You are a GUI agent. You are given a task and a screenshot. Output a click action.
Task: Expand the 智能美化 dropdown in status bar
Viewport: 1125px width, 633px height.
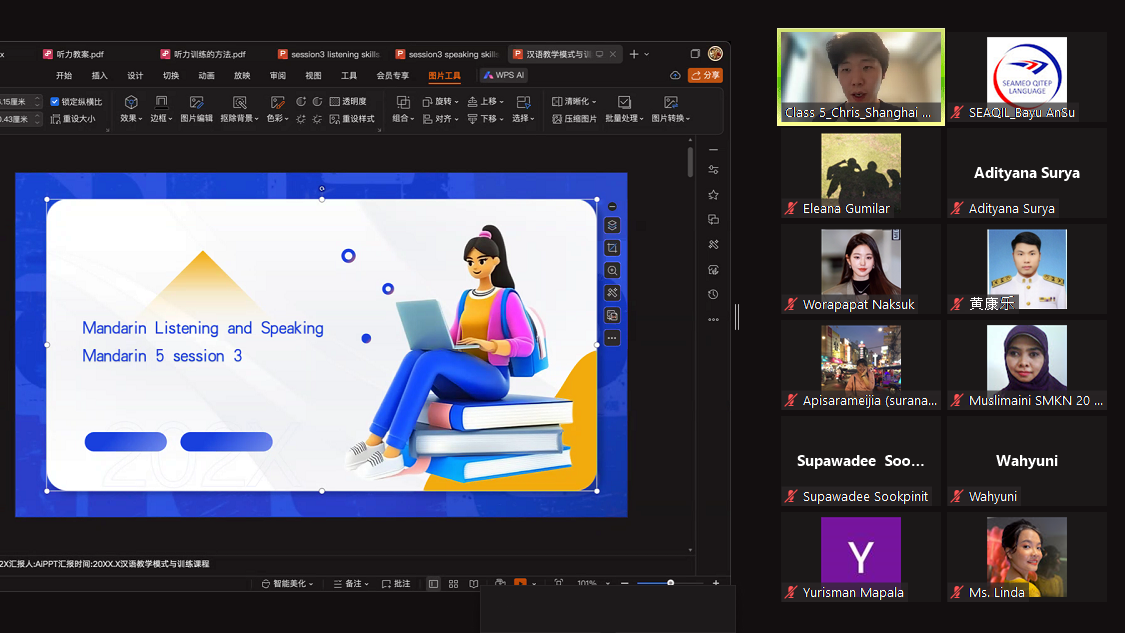coord(287,584)
